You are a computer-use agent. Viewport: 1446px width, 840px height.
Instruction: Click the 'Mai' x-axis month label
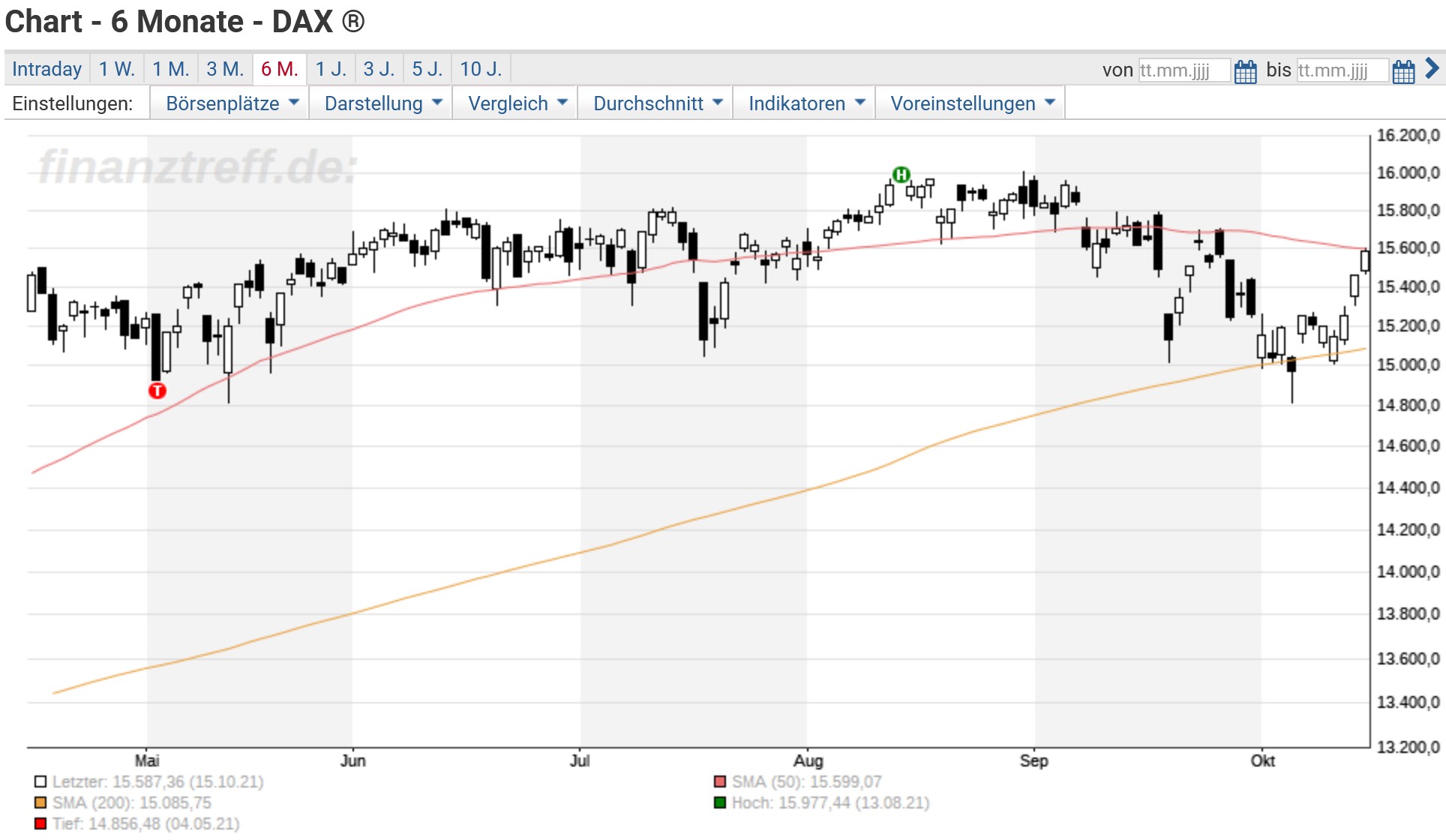147,760
